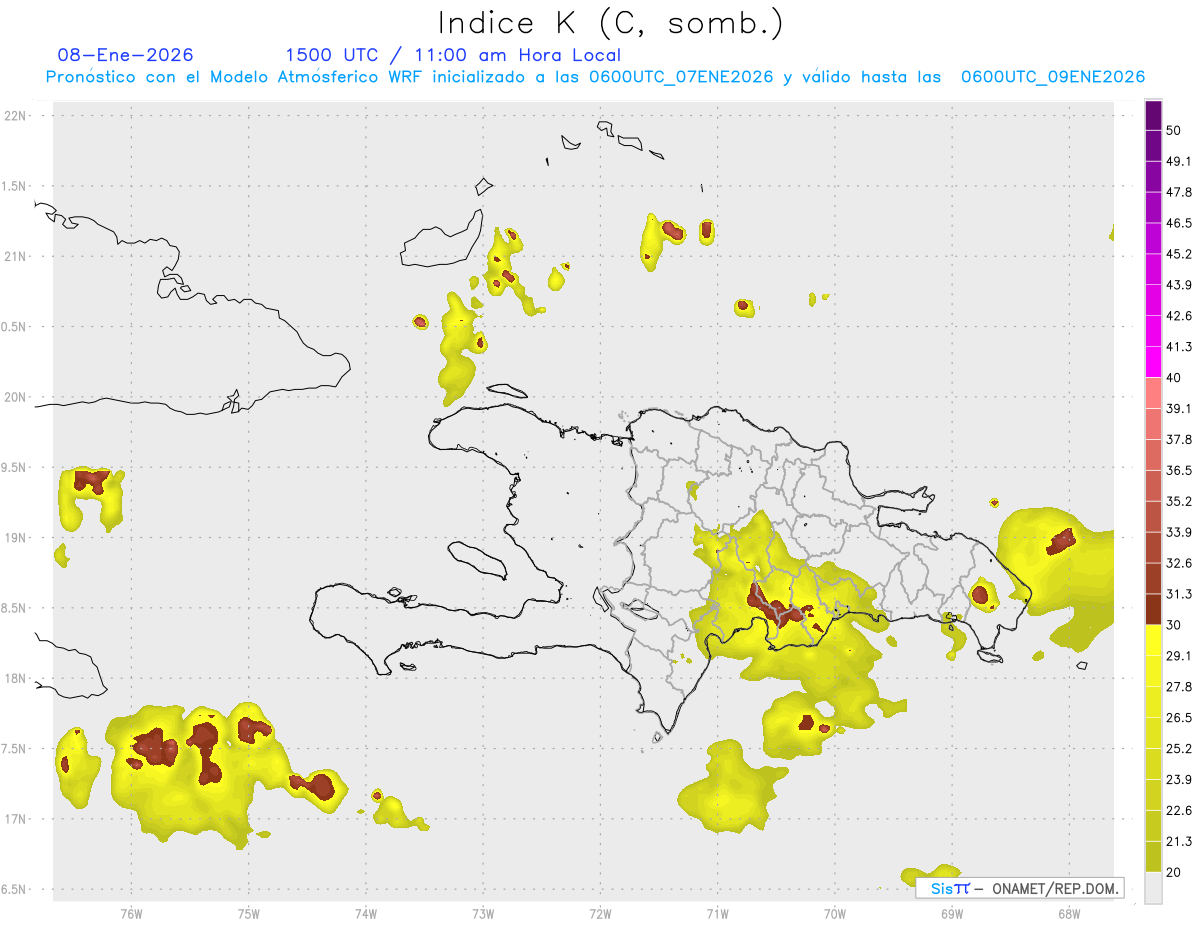
Task: Pick the dark brown swatch between 30 and 31.3
Action: [x=1153, y=610]
